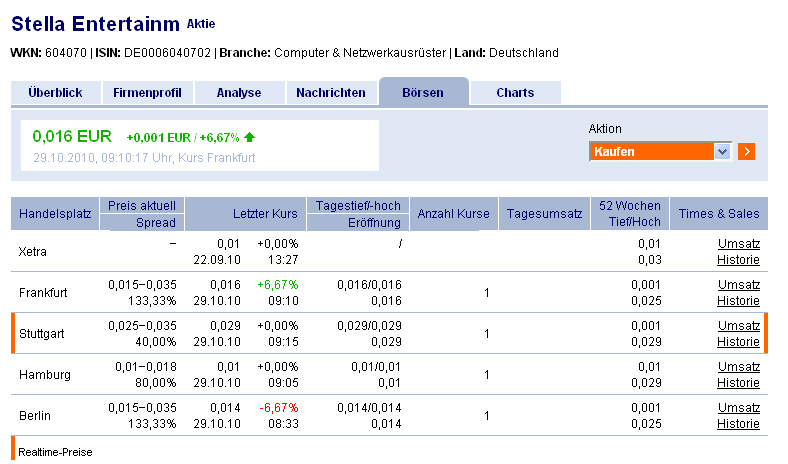788x464 pixels.
Task: Show Historie for Berlin exchange
Action: (738, 424)
